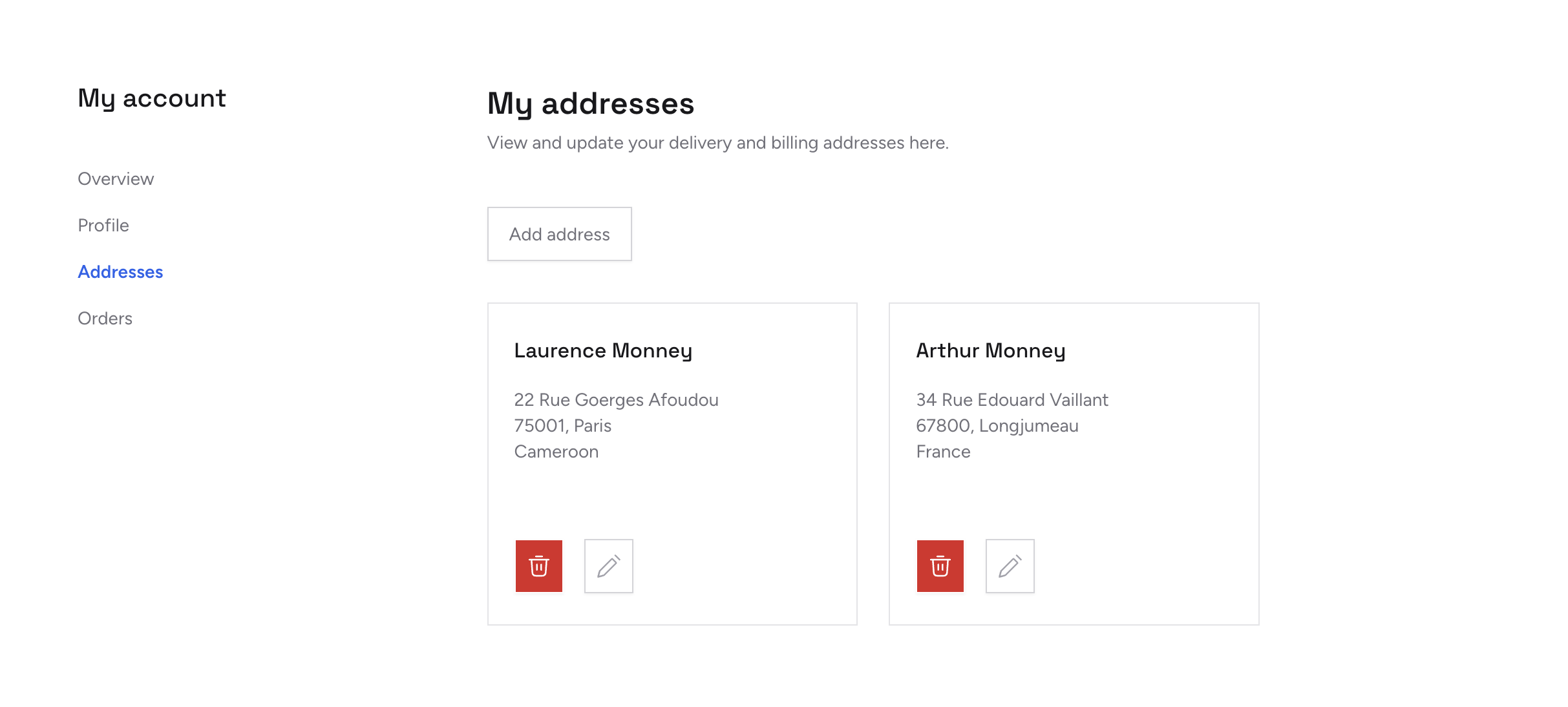This screenshot has height=707, width=1568.
Task: Click the 22 Rue Goerges Afoudou line
Action: [x=616, y=400]
